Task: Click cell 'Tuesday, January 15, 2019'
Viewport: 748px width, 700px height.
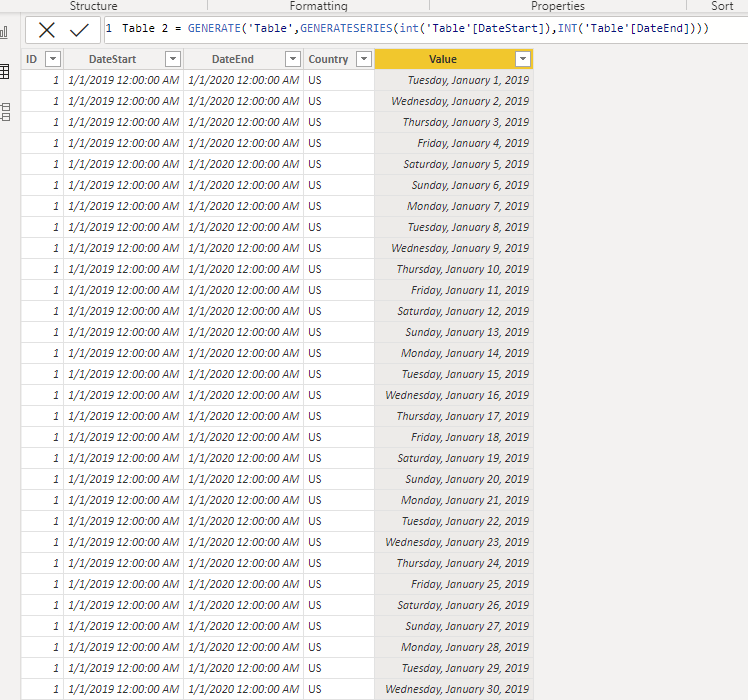Action: click(454, 374)
